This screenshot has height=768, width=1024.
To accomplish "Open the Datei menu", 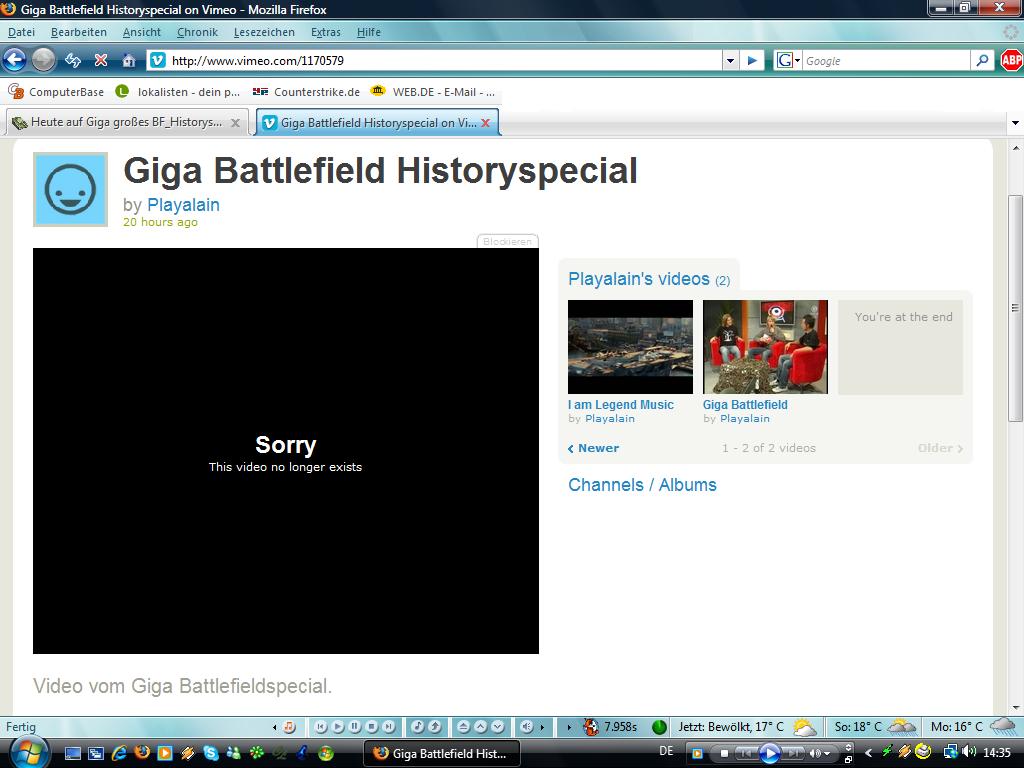I will 22,32.
